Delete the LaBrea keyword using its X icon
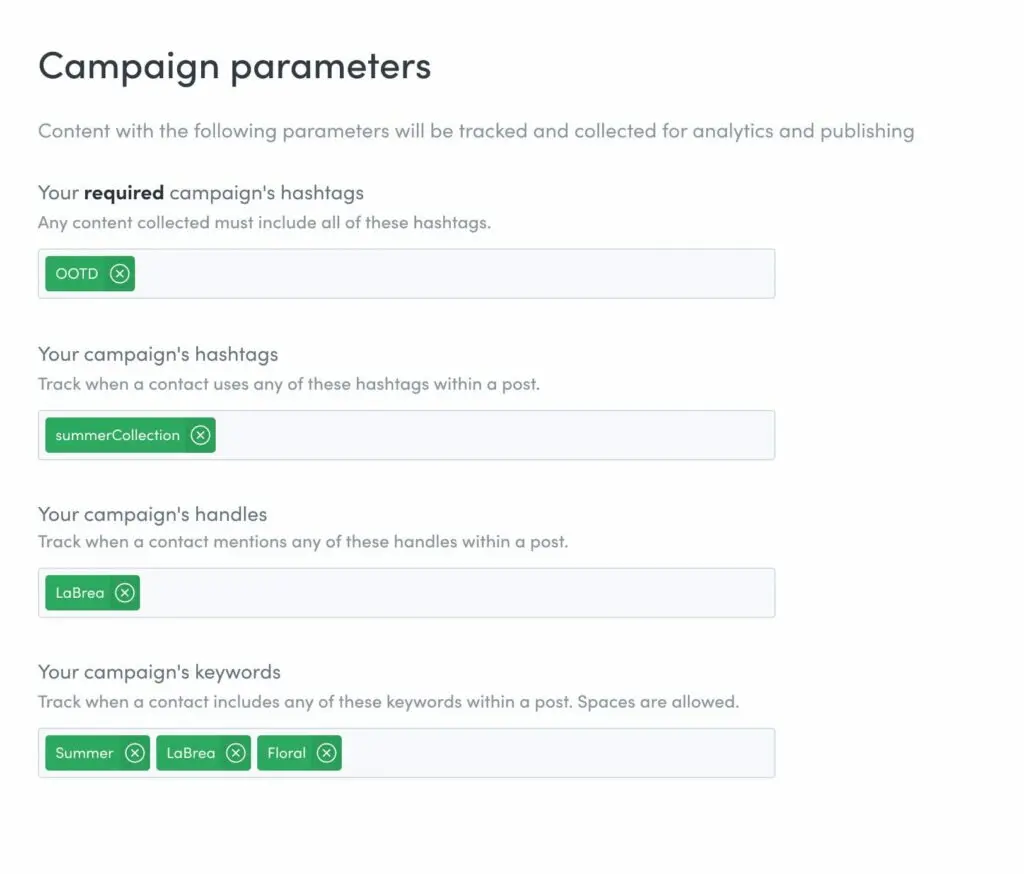This screenshot has width=1024, height=874. pyautogui.click(x=235, y=753)
